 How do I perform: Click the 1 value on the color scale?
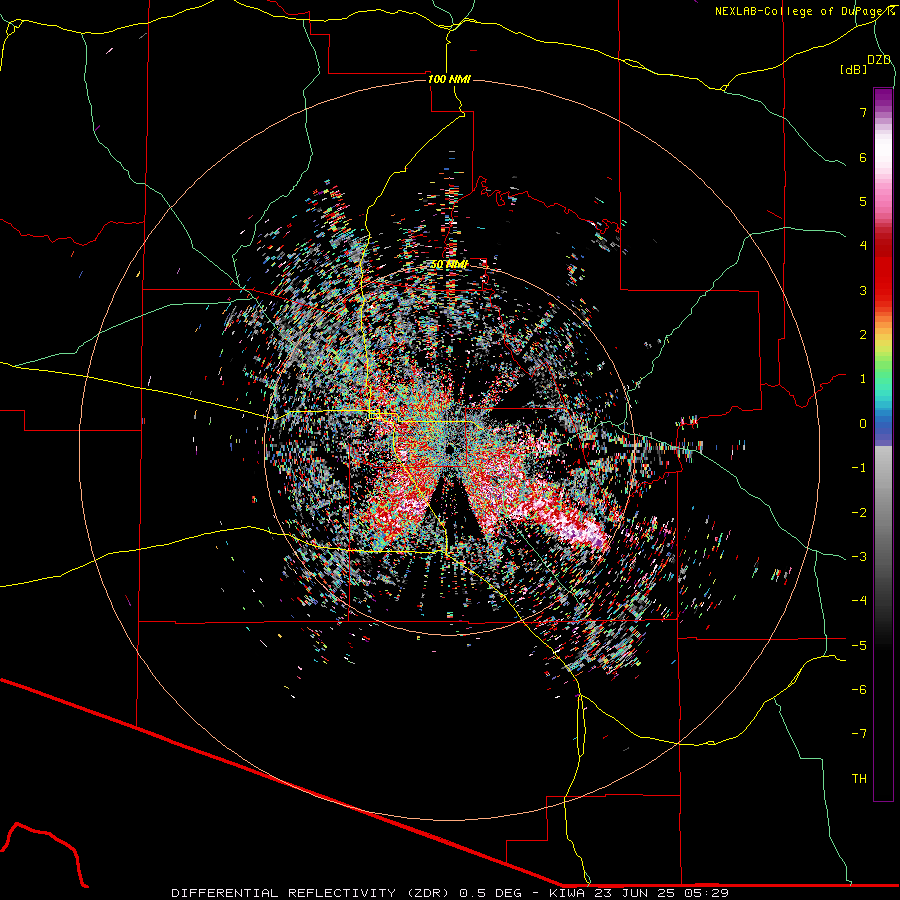(863, 379)
